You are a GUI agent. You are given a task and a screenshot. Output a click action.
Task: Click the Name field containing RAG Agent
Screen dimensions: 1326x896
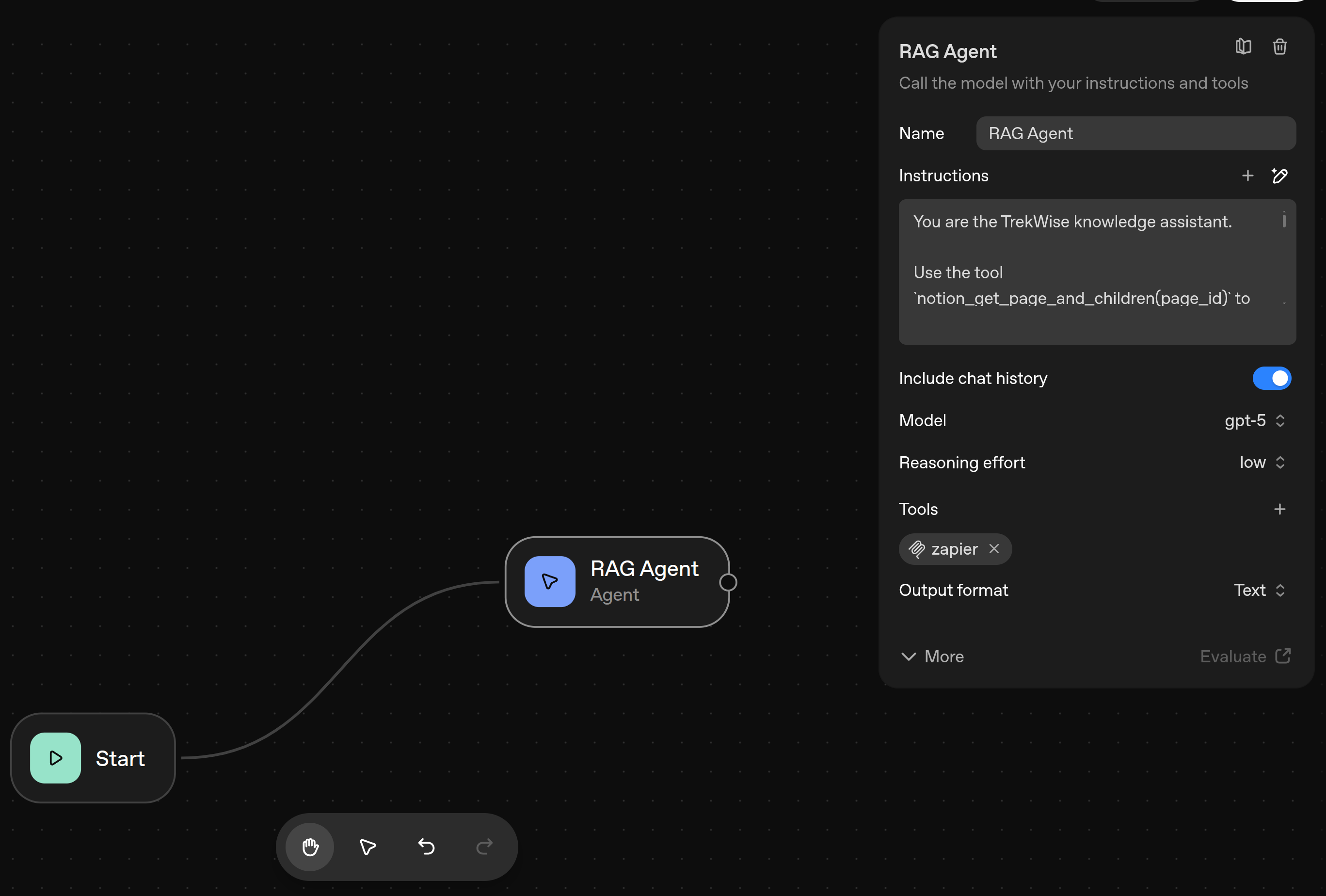tap(1135, 133)
